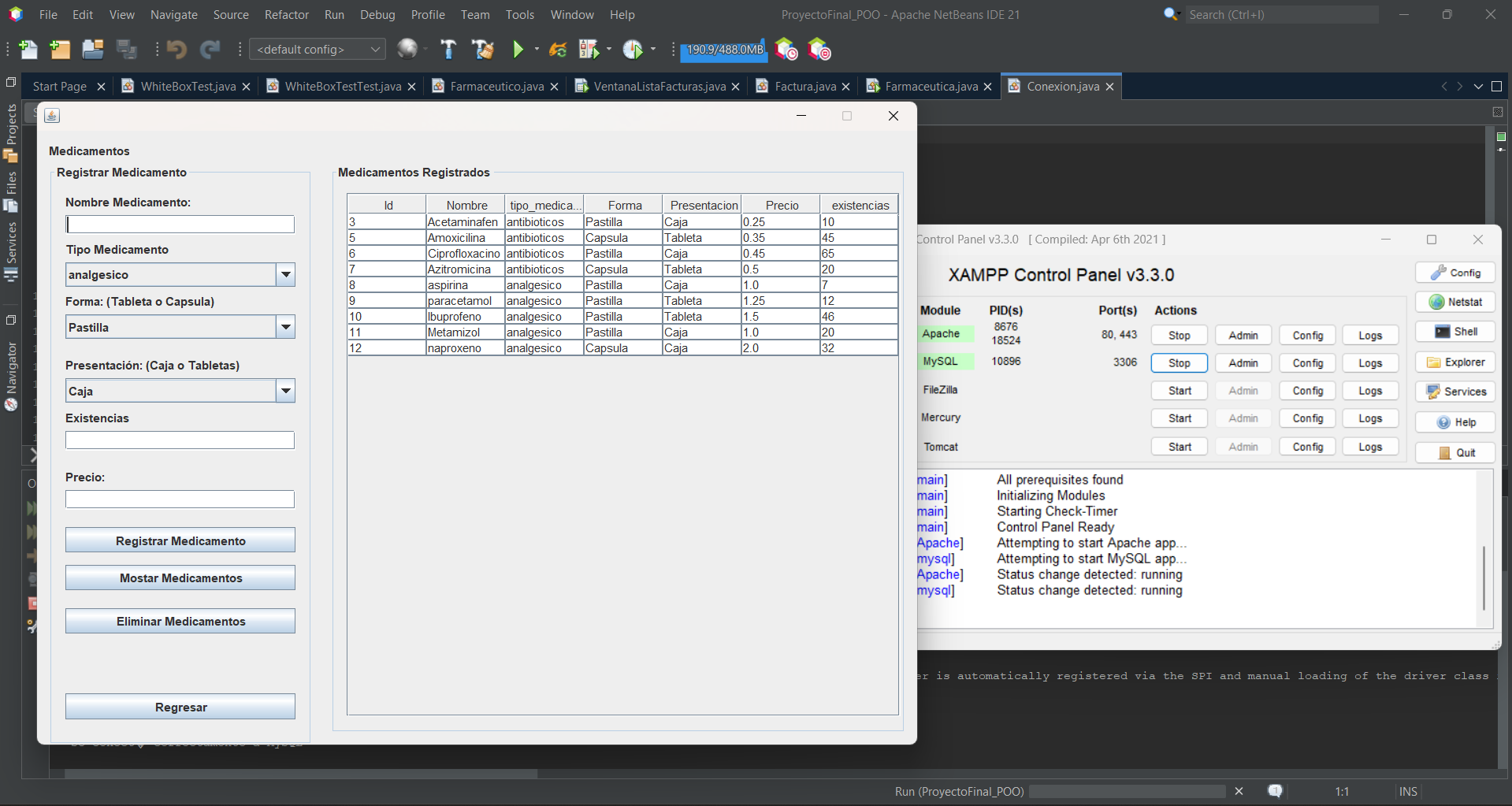Open the default config dropdown
1512x806 pixels.
318,50
